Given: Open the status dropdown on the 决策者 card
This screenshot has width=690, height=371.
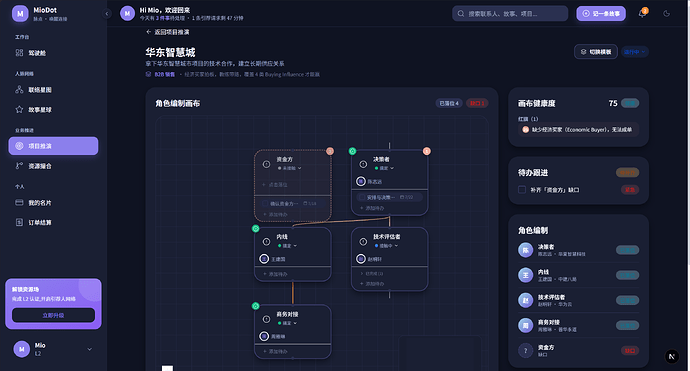Looking at the screenshot, I should [x=384, y=169].
